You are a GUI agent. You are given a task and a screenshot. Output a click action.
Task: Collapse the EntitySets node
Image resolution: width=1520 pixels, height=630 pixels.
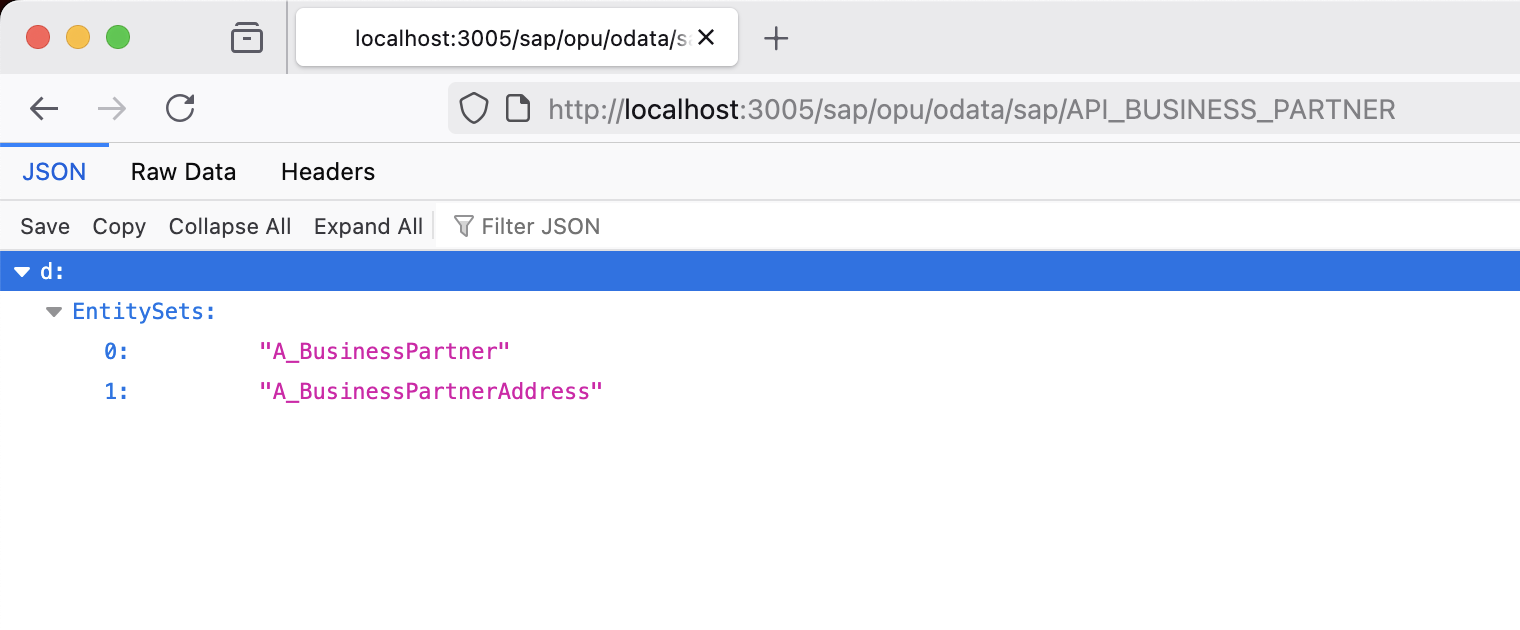(x=54, y=312)
